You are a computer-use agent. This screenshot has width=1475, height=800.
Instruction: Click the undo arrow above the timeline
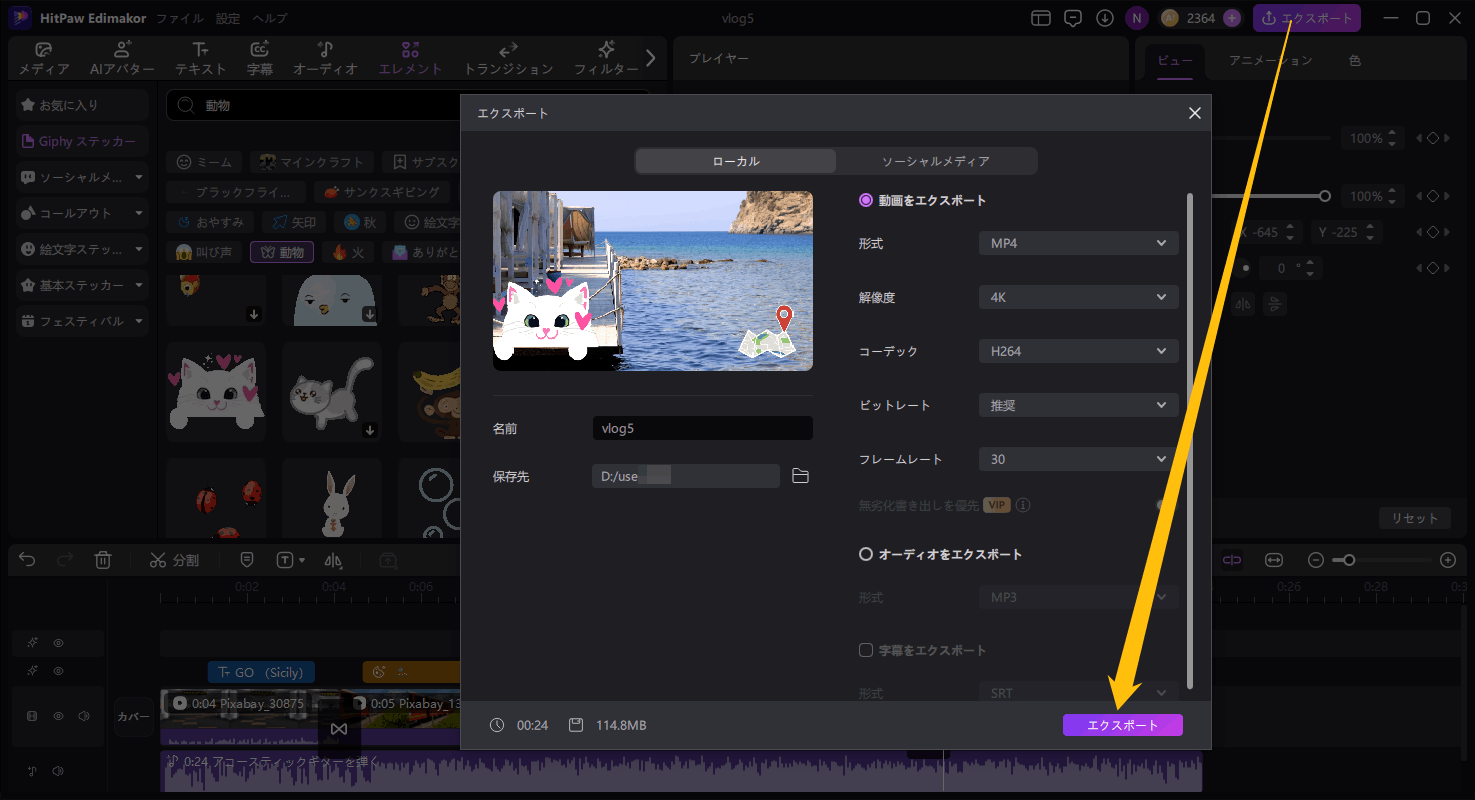pos(26,560)
